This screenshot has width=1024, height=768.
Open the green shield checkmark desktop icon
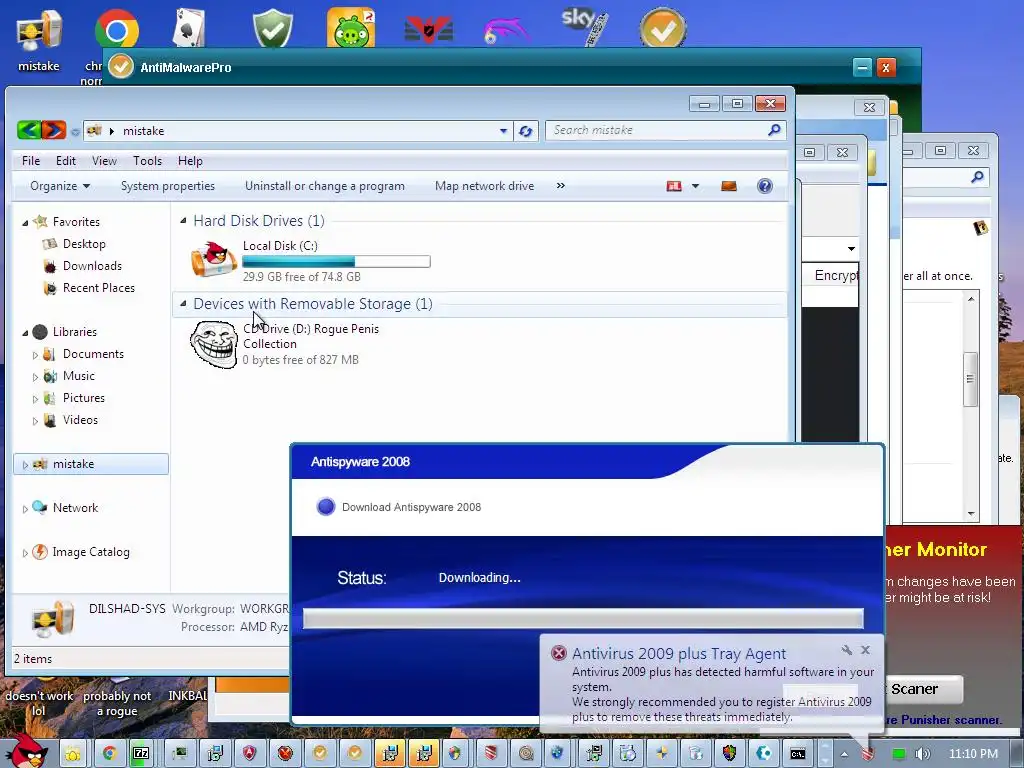point(272,28)
